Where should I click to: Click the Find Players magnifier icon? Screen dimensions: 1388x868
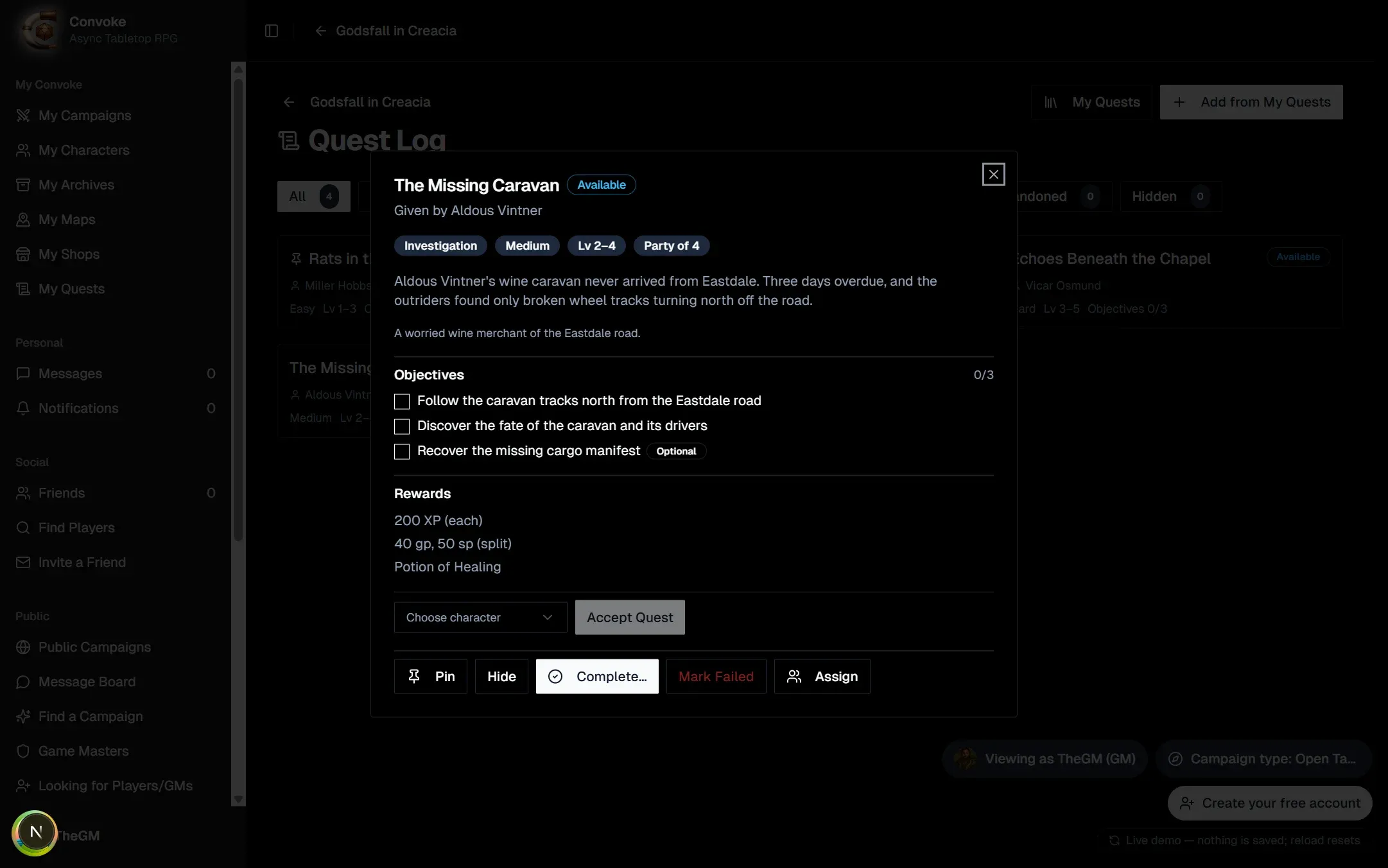[23, 528]
